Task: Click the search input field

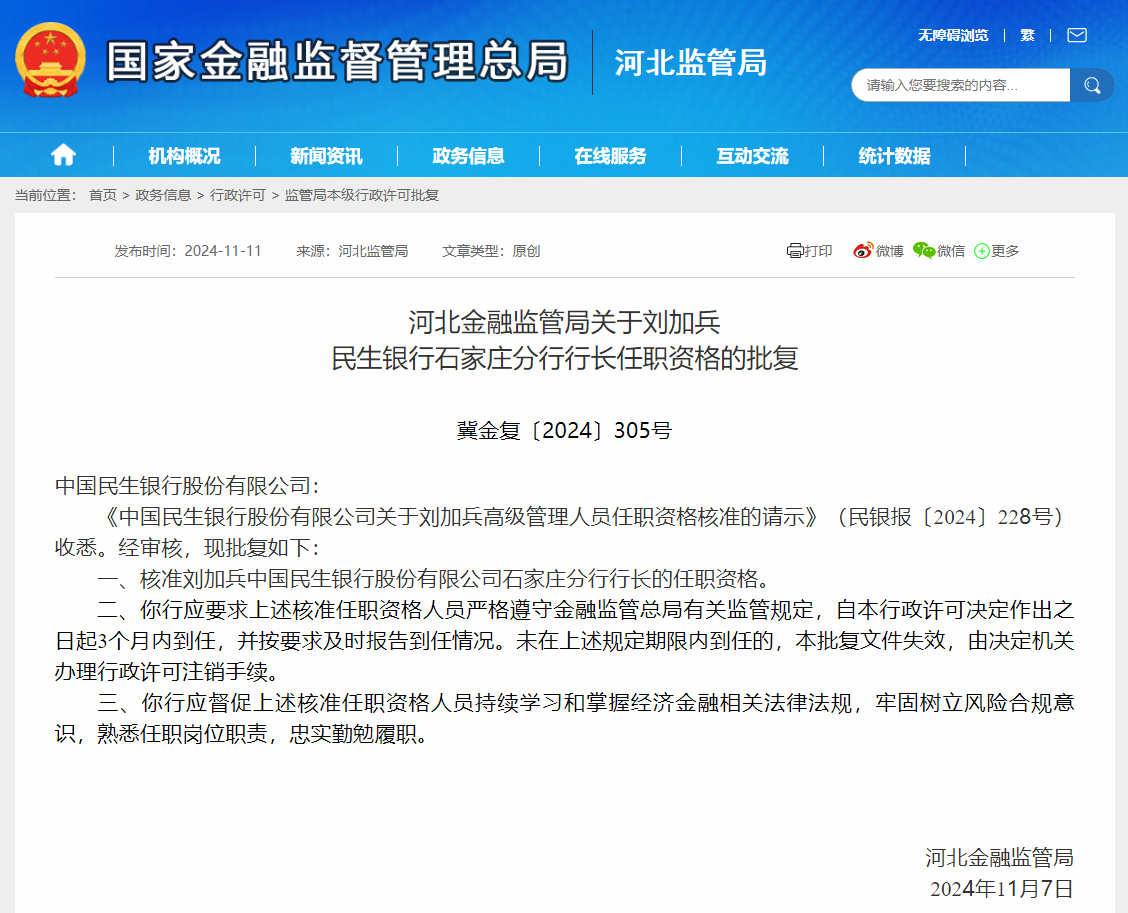Action: [x=960, y=86]
